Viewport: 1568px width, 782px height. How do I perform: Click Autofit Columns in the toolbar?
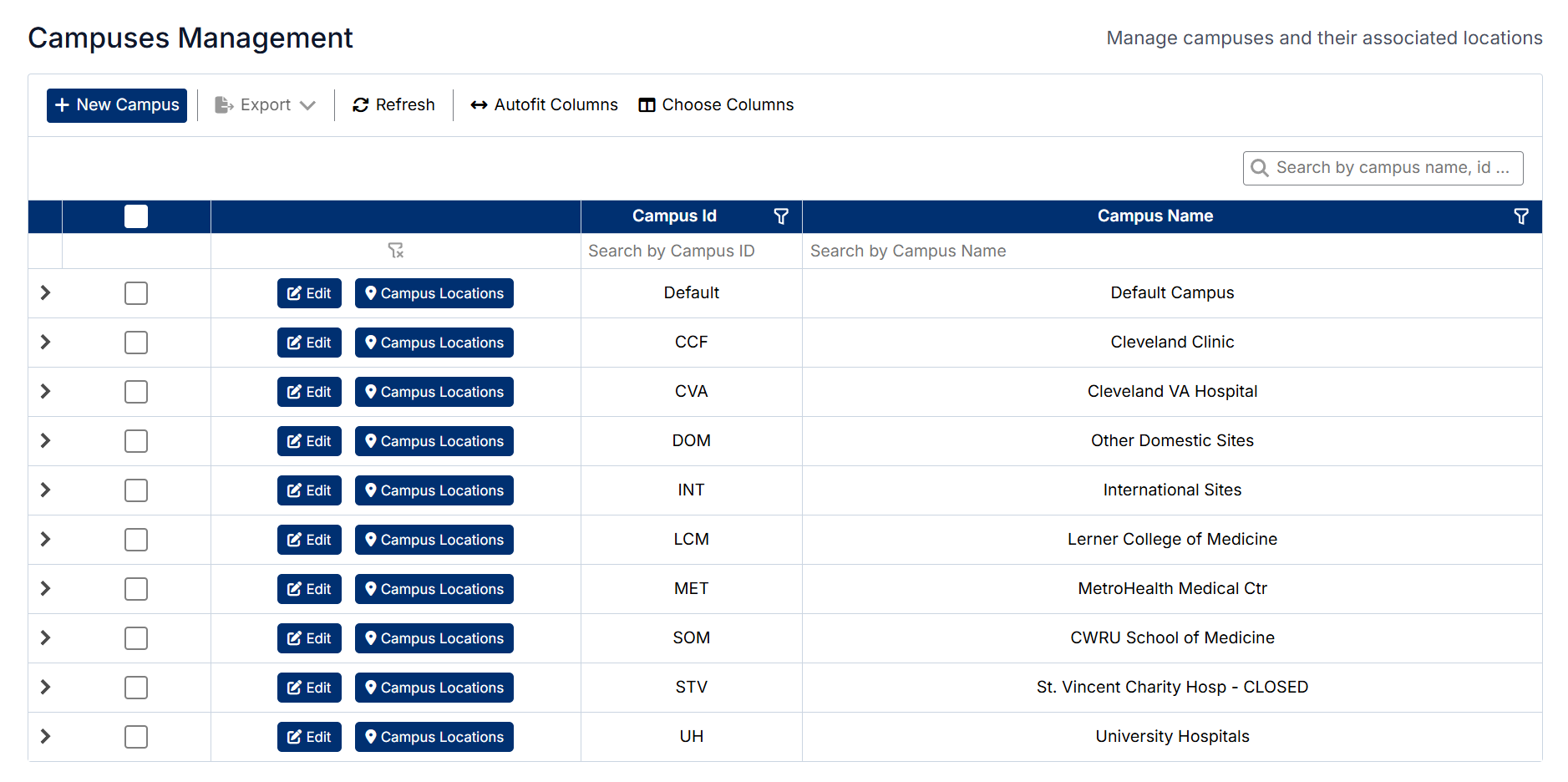pyautogui.click(x=544, y=105)
